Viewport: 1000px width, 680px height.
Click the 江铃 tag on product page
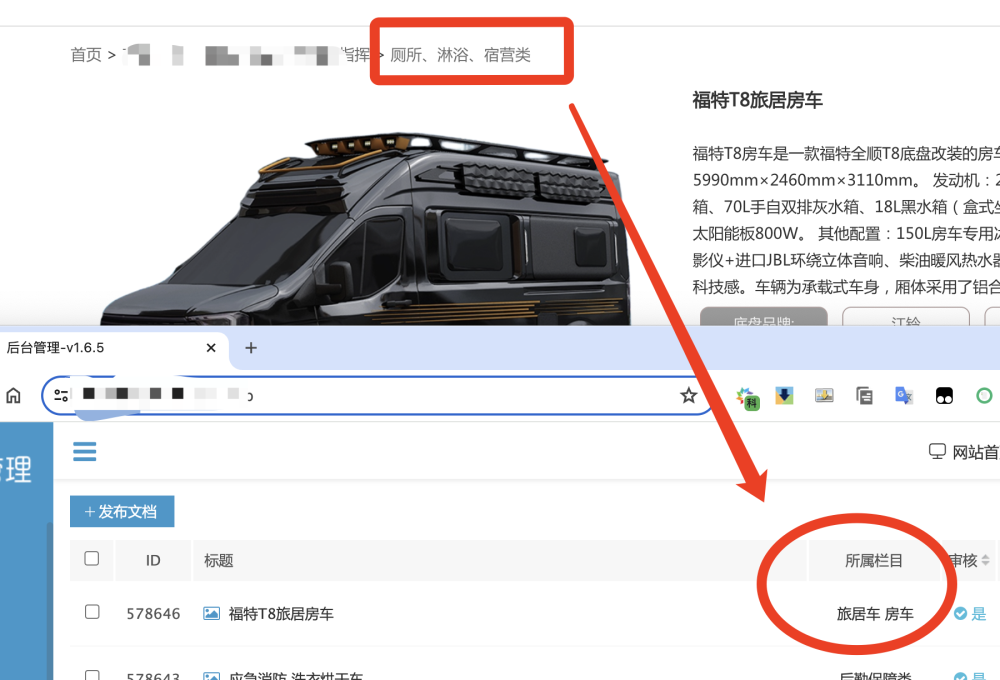(906, 317)
